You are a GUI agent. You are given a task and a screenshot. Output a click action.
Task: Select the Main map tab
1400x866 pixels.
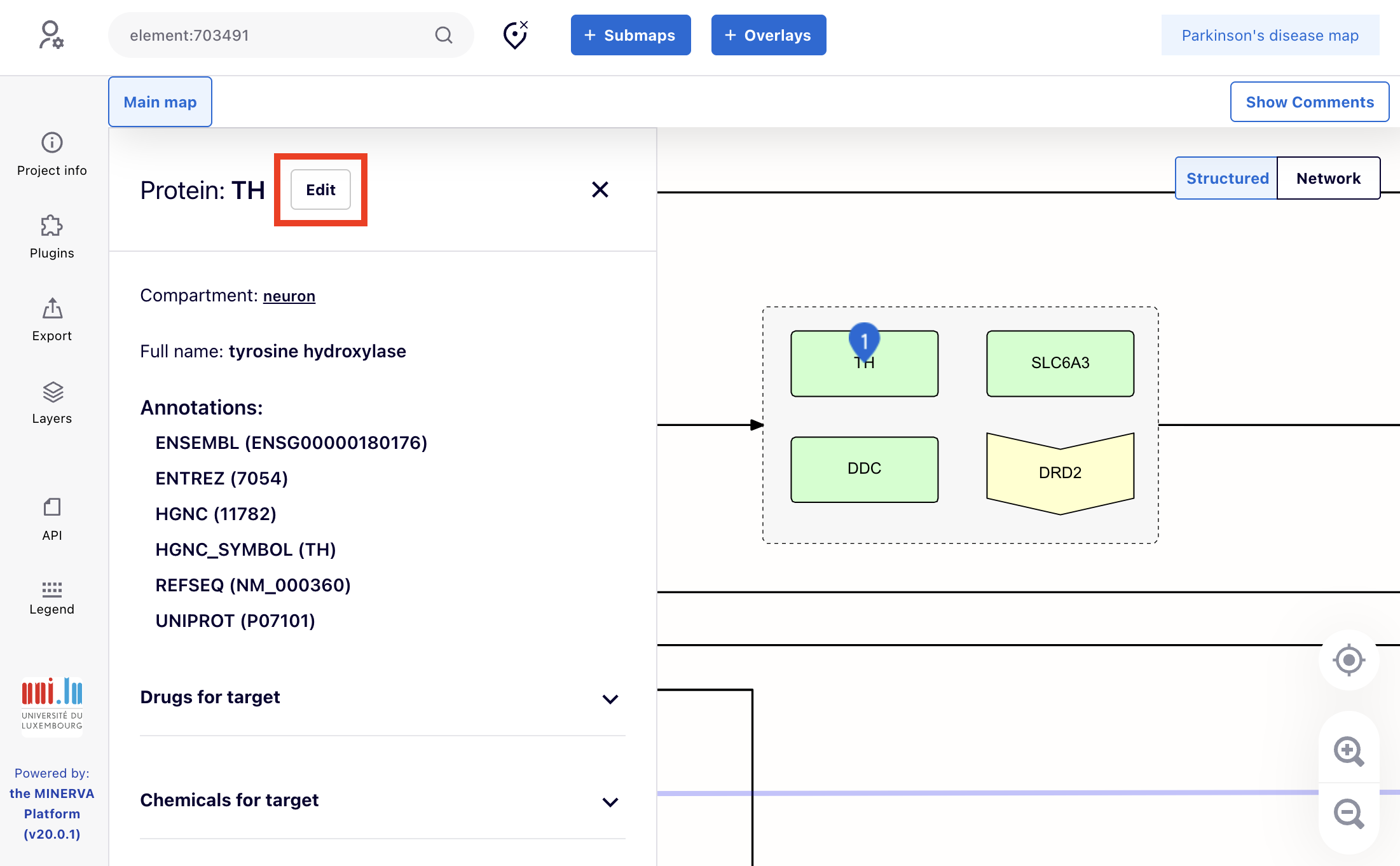[160, 102]
